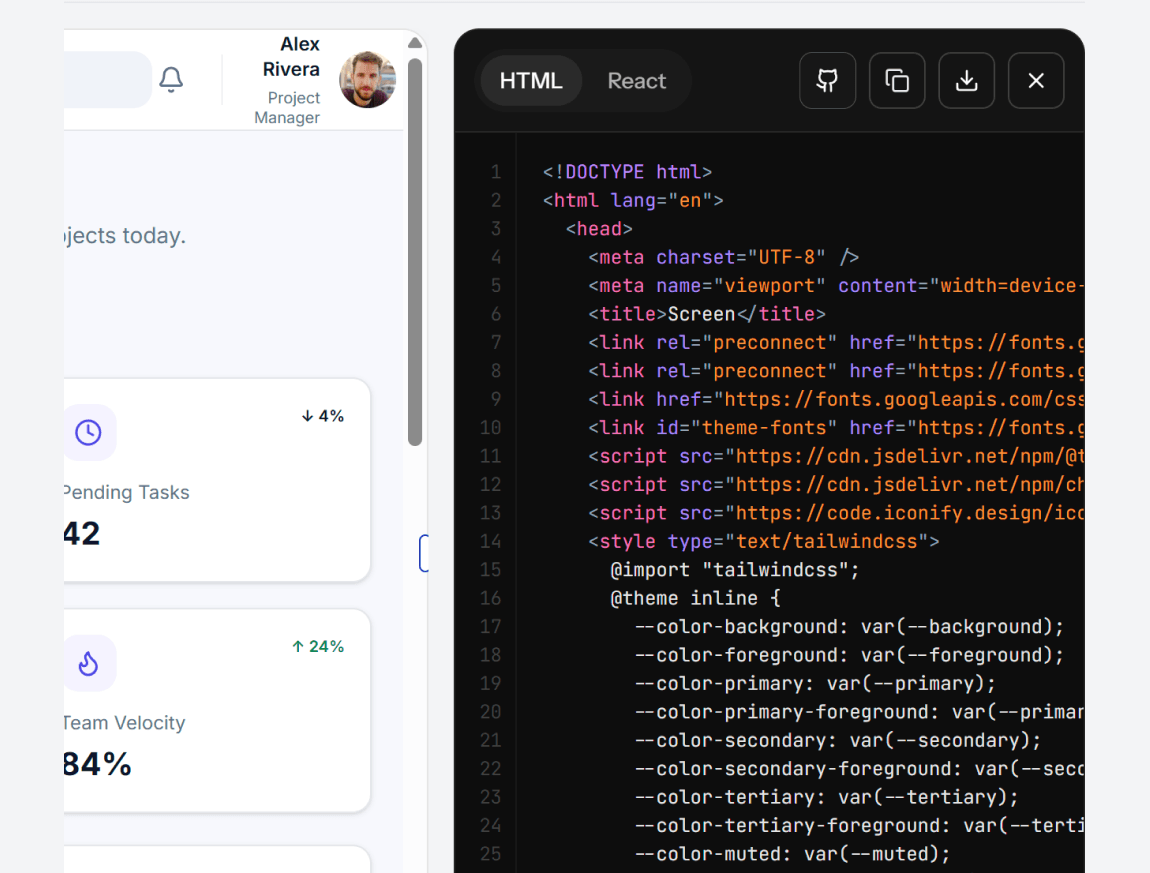This screenshot has width=1150, height=873.
Task: Select the Pending Tasks label
Action: (126, 492)
